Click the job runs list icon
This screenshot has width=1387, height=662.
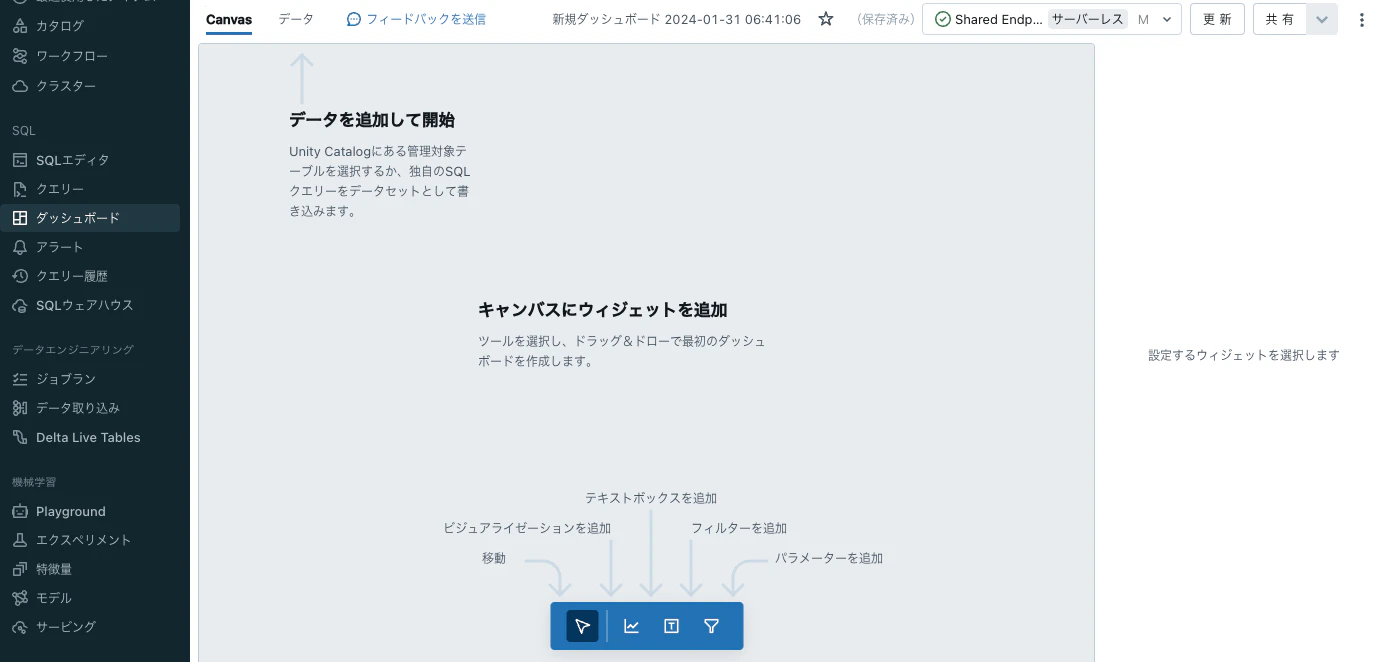(x=20, y=379)
